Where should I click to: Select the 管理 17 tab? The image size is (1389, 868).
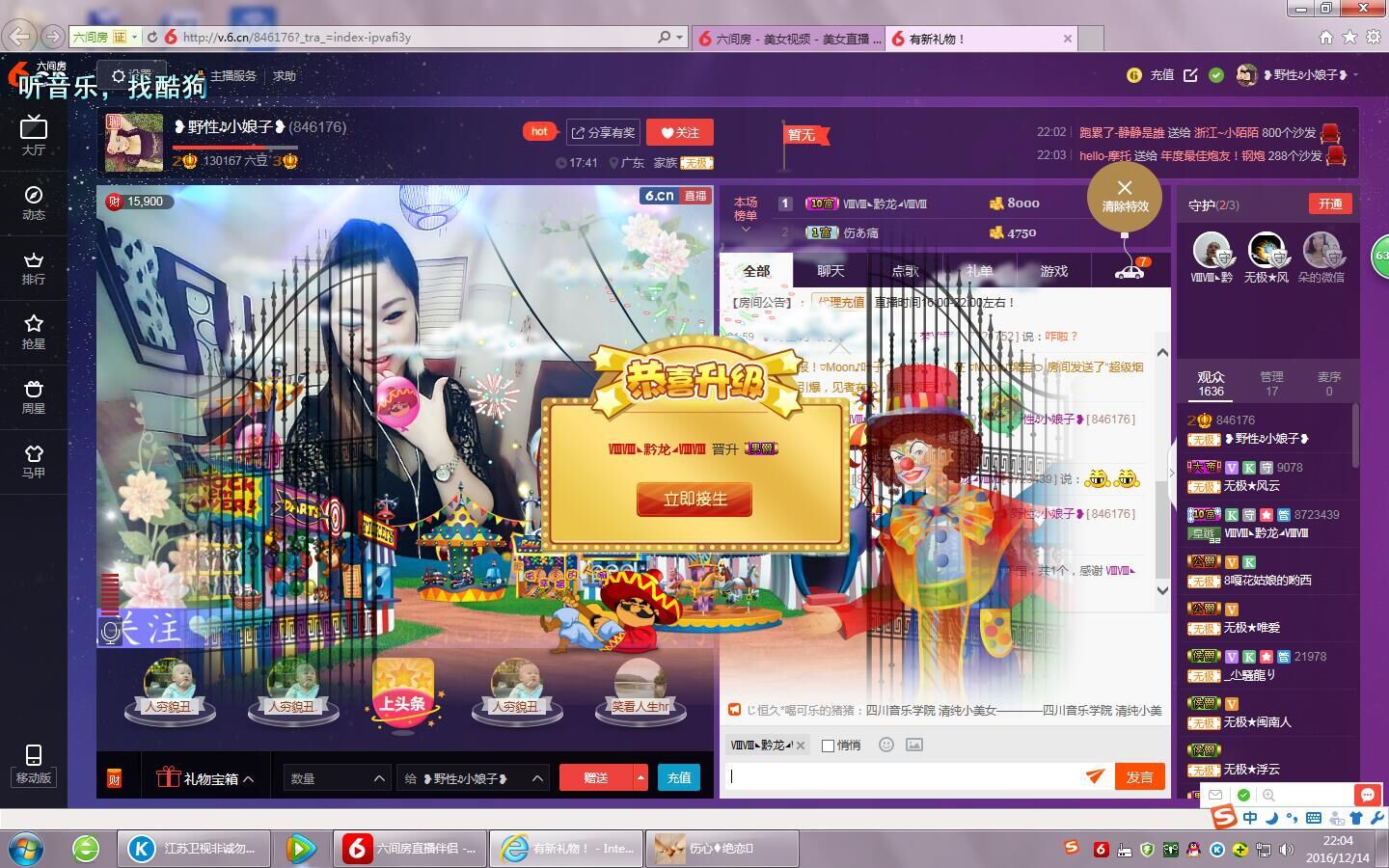click(x=1271, y=384)
